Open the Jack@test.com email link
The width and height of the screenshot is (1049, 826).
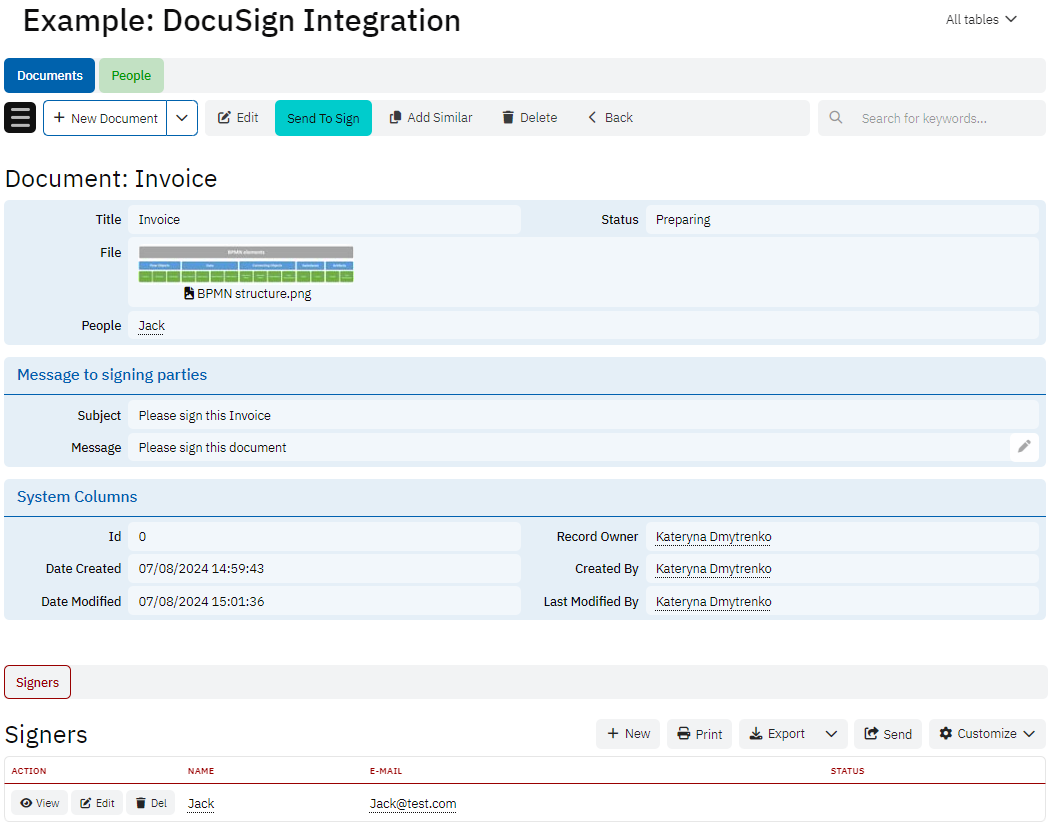pyautogui.click(x=412, y=804)
